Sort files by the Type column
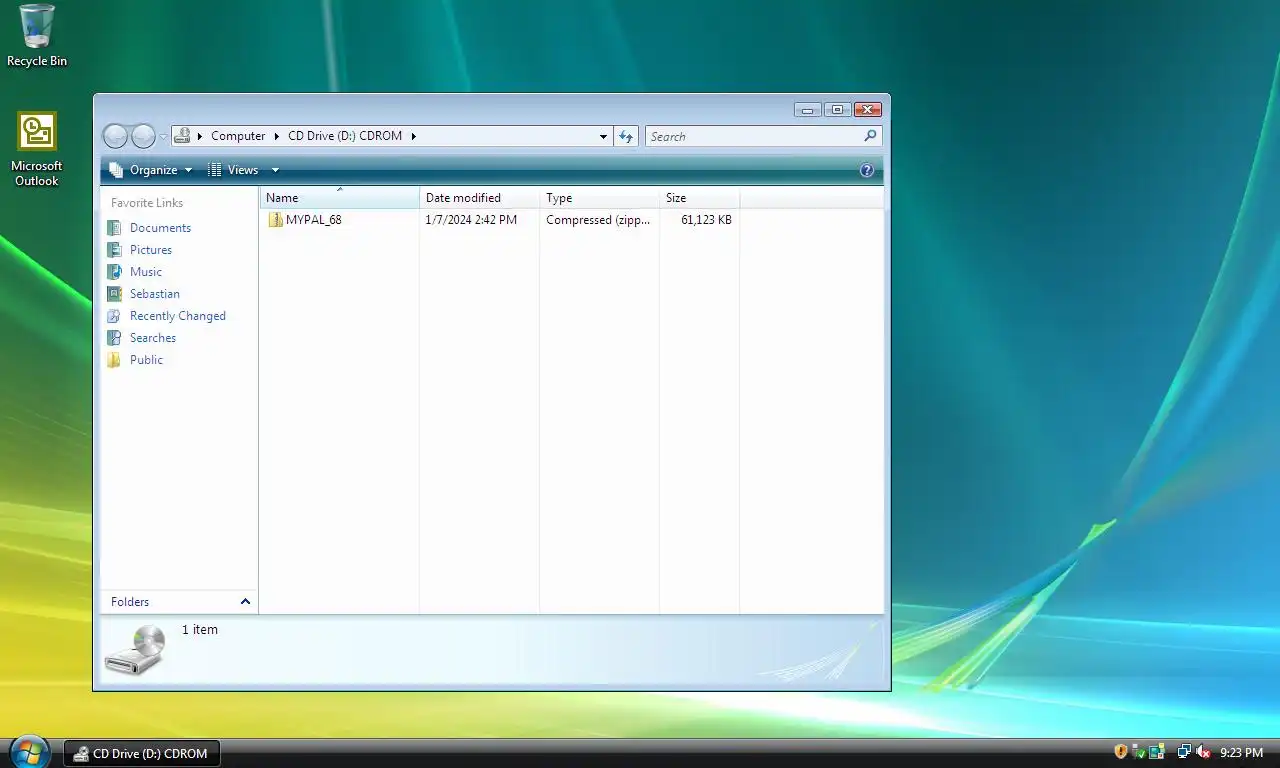 (x=600, y=198)
